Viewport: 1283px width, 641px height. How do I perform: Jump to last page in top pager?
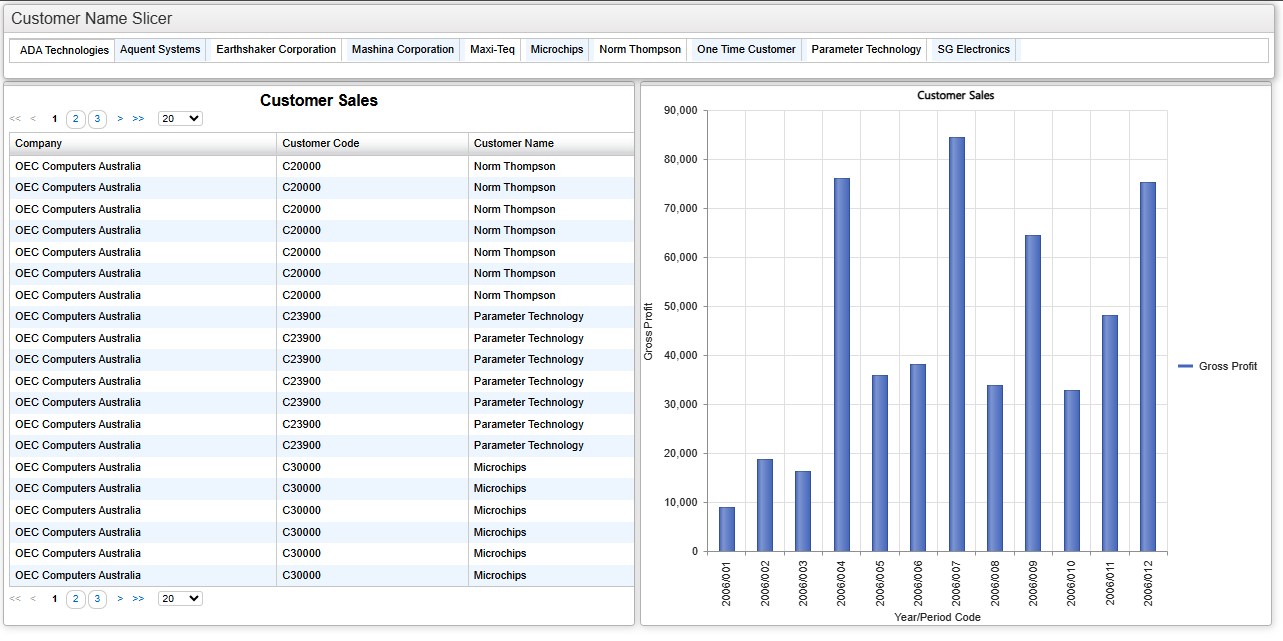[x=138, y=119]
